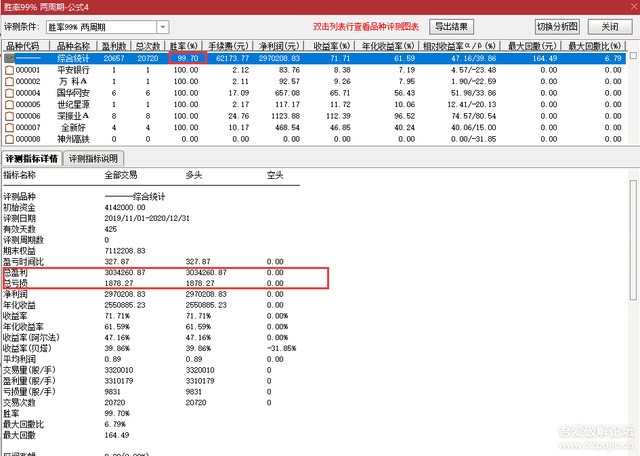Screen dimensions: 640x456
Task: Select the 平安银行 stock name
Action: point(73,70)
